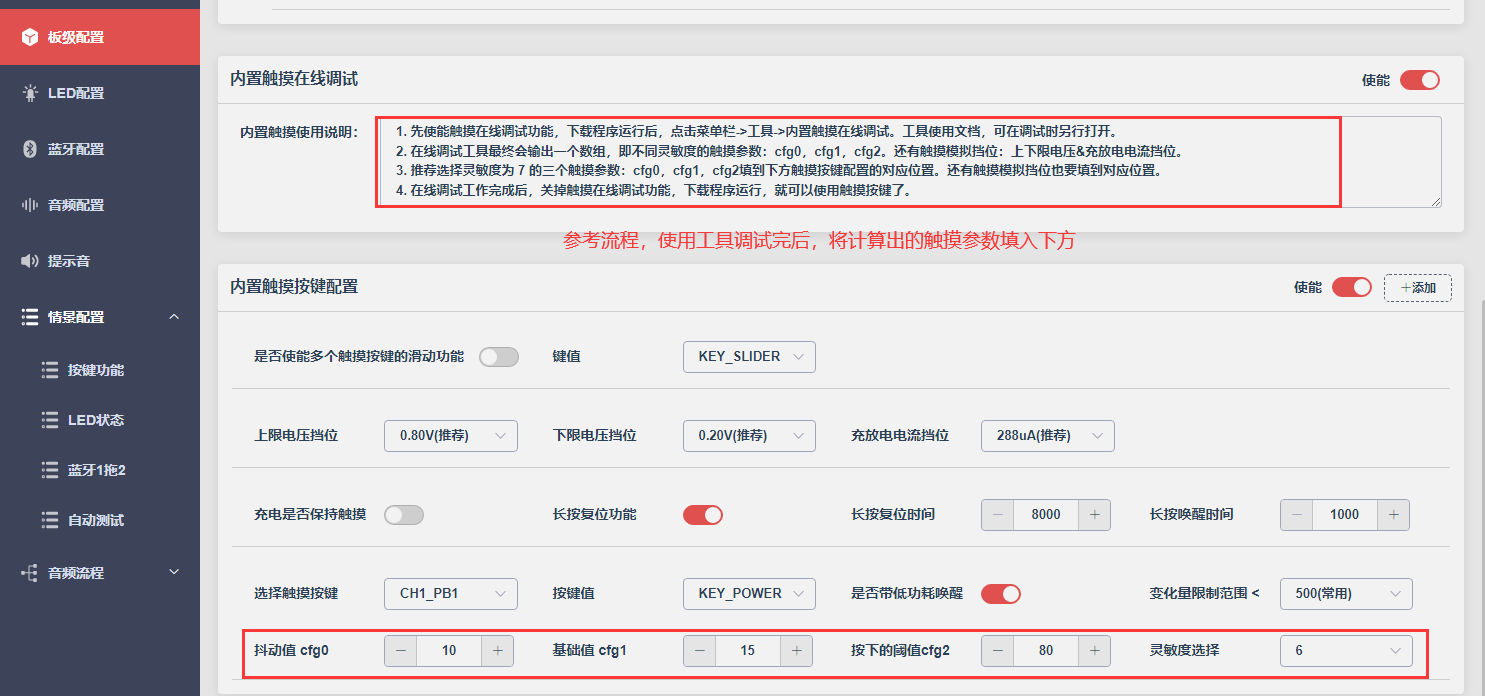This screenshot has height=696, width=1485.
Task: Enable 多个触摸按键的滑动功能 switch
Action: coord(499,357)
